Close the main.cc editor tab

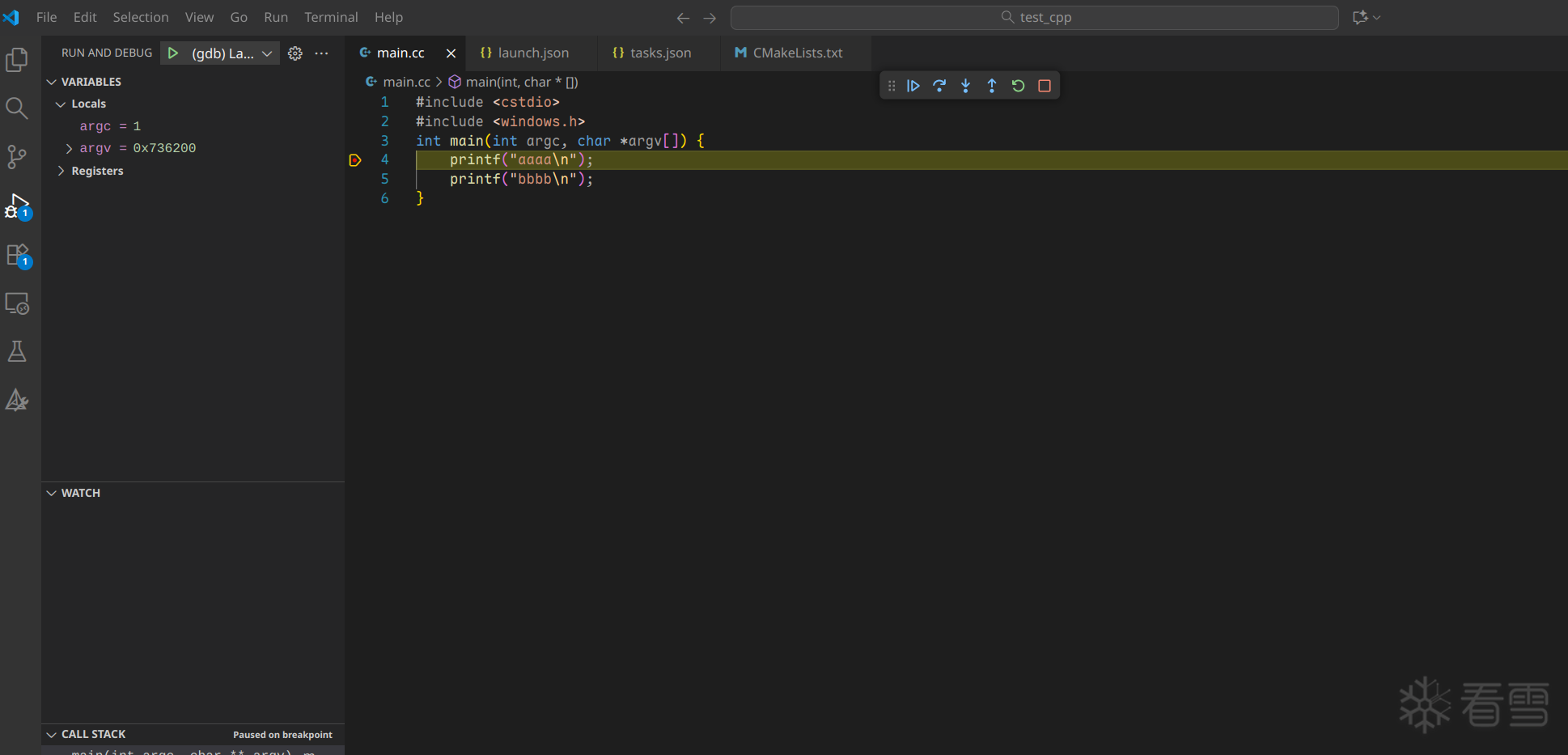[451, 53]
